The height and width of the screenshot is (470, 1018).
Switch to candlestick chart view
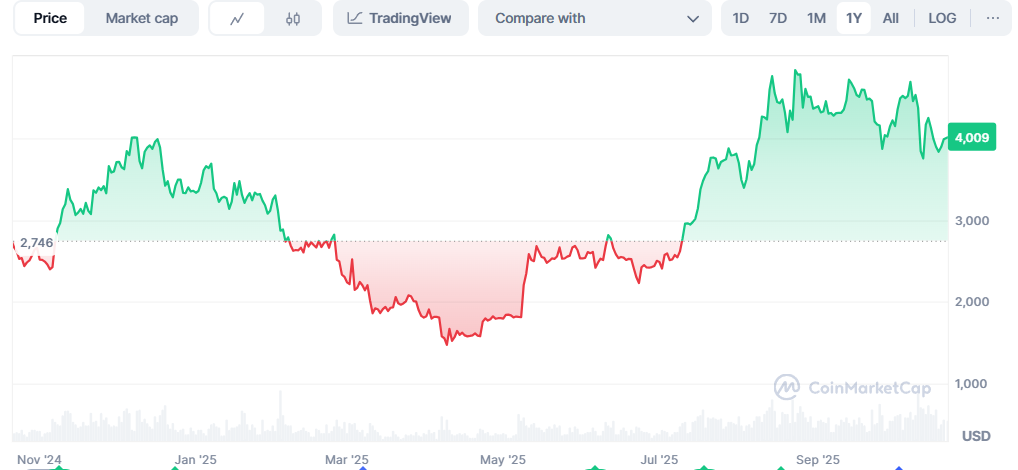pos(293,18)
